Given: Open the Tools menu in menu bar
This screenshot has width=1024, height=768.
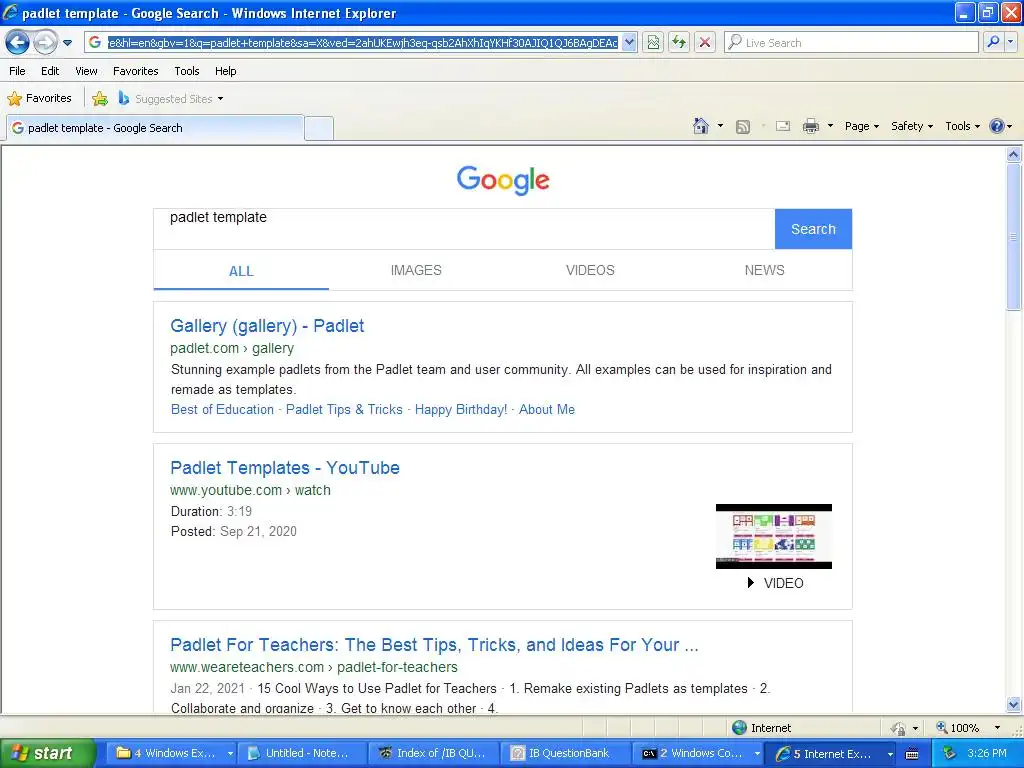Looking at the screenshot, I should 187,71.
